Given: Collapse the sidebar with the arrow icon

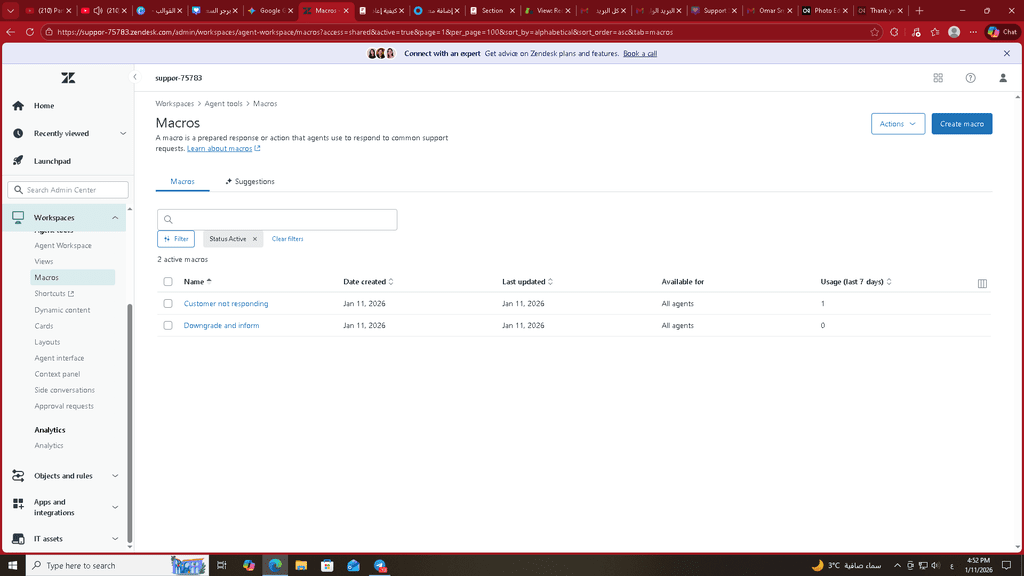Looking at the screenshot, I should click(x=135, y=77).
